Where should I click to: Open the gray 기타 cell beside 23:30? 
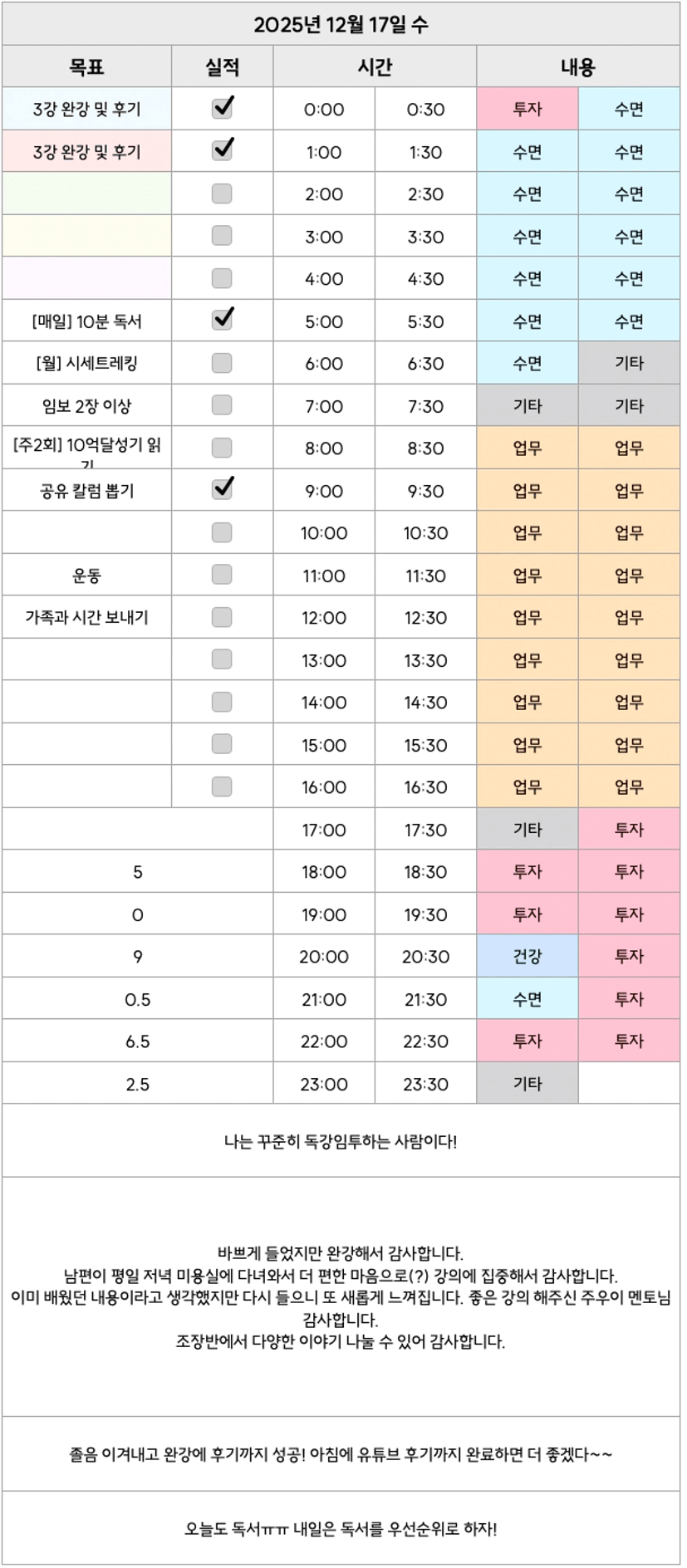click(527, 1084)
